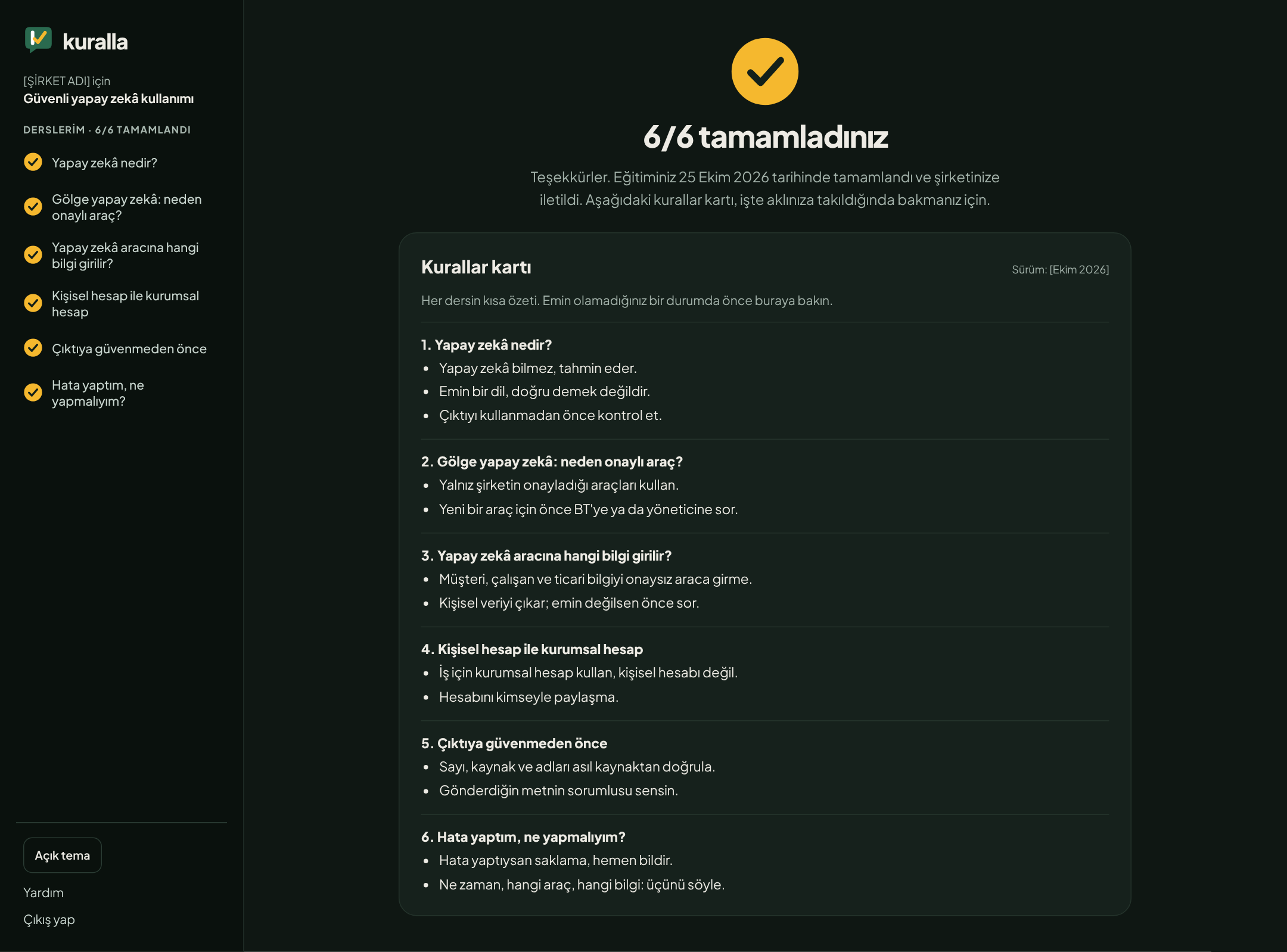The width and height of the screenshot is (1287, 952).
Task: Switch theme with the "Açık tema" button
Action: click(63, 855)
